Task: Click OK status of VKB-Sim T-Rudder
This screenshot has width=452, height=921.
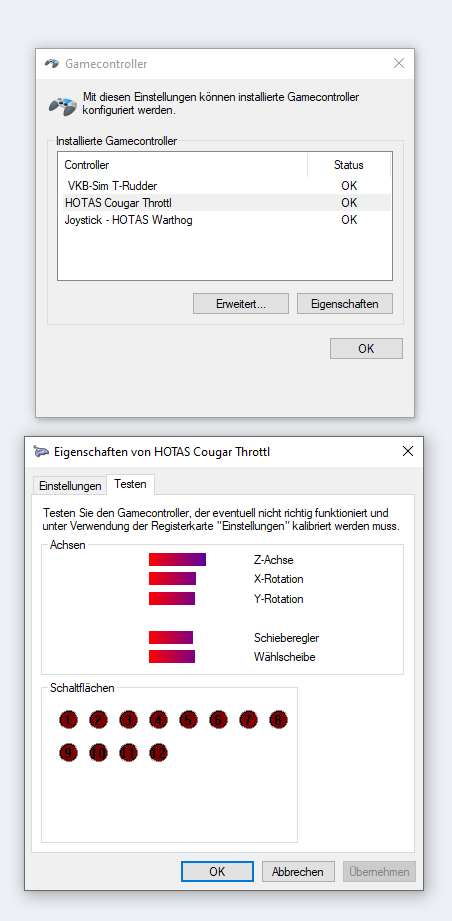Action: pyautogui.click(x=349, y=186)
